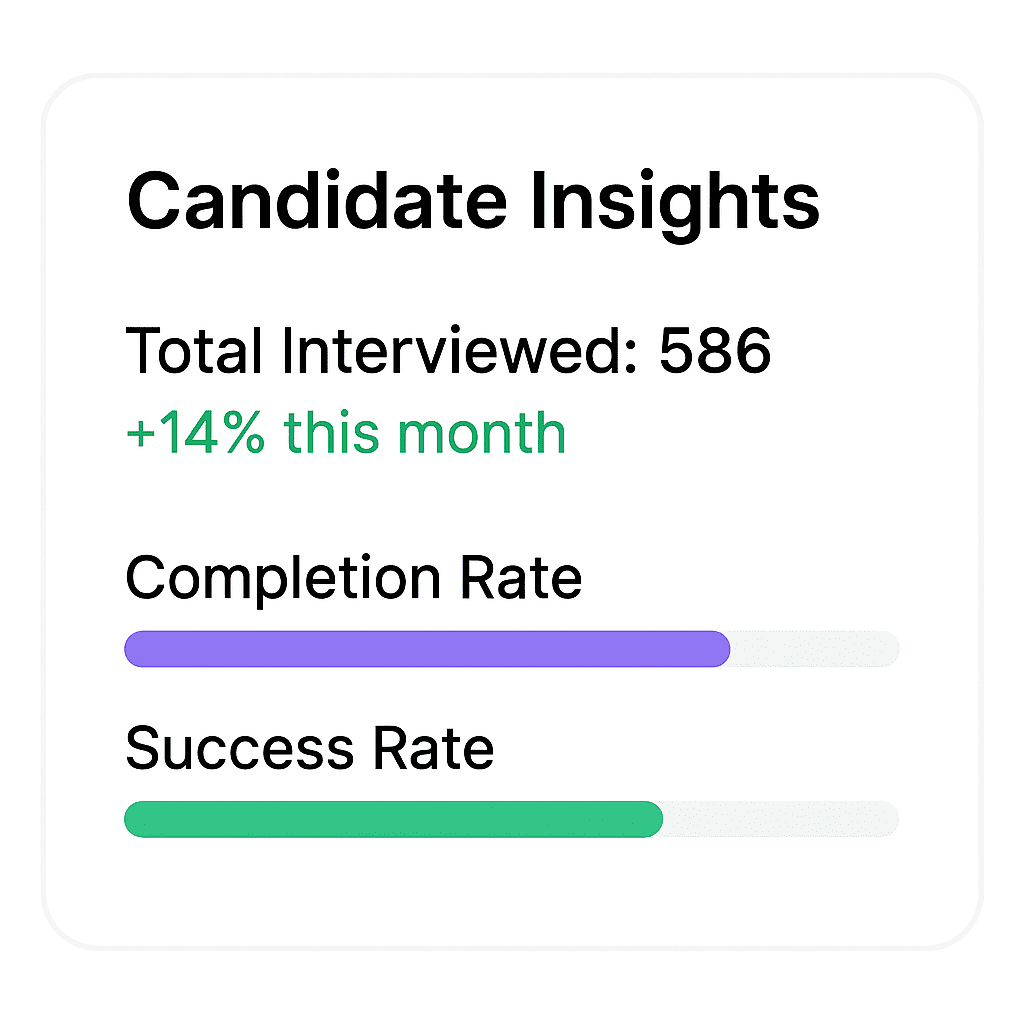Click the Success Rate label
Viewport: 1024px width, 1024px height.
(309, 748)
